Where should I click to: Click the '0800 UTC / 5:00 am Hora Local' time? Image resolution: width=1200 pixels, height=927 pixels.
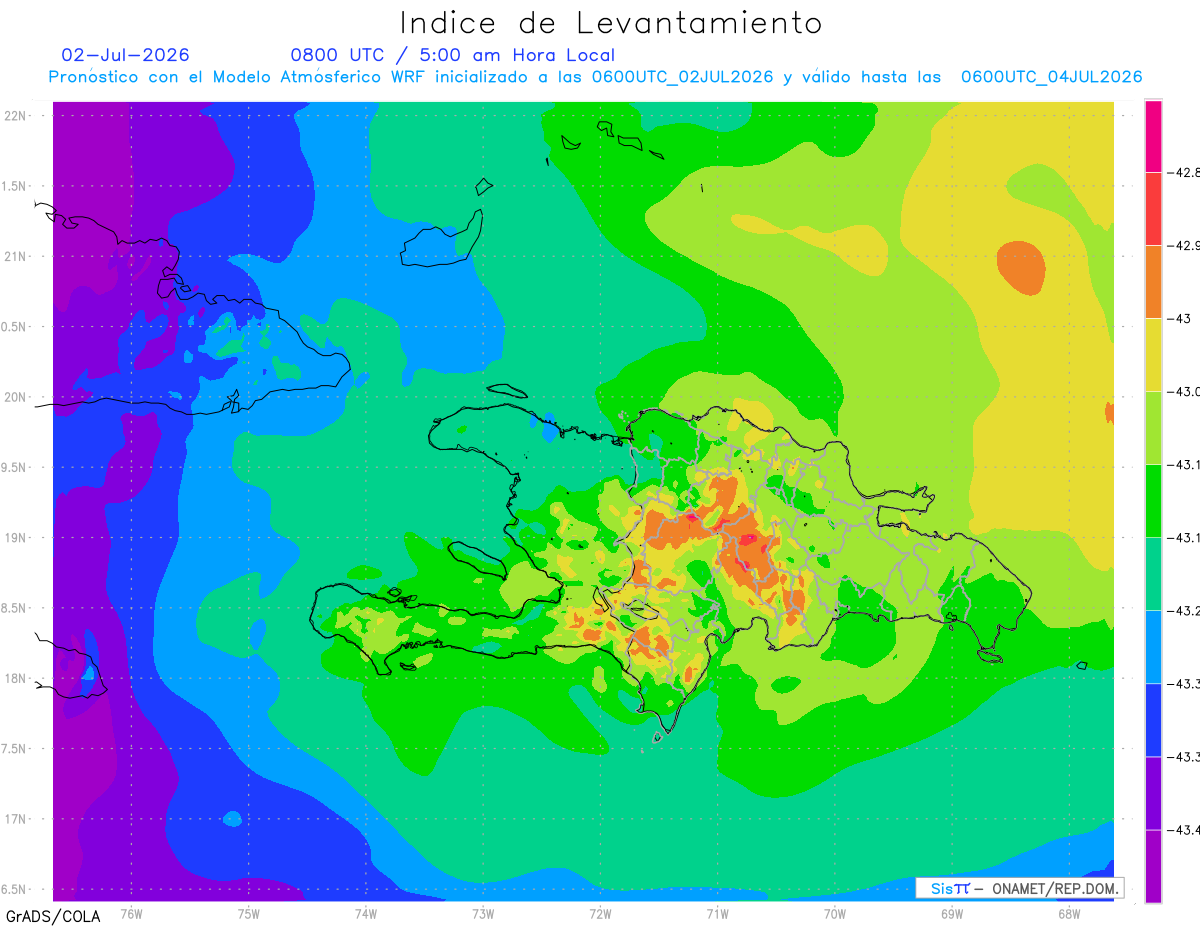tap(452, 55)
